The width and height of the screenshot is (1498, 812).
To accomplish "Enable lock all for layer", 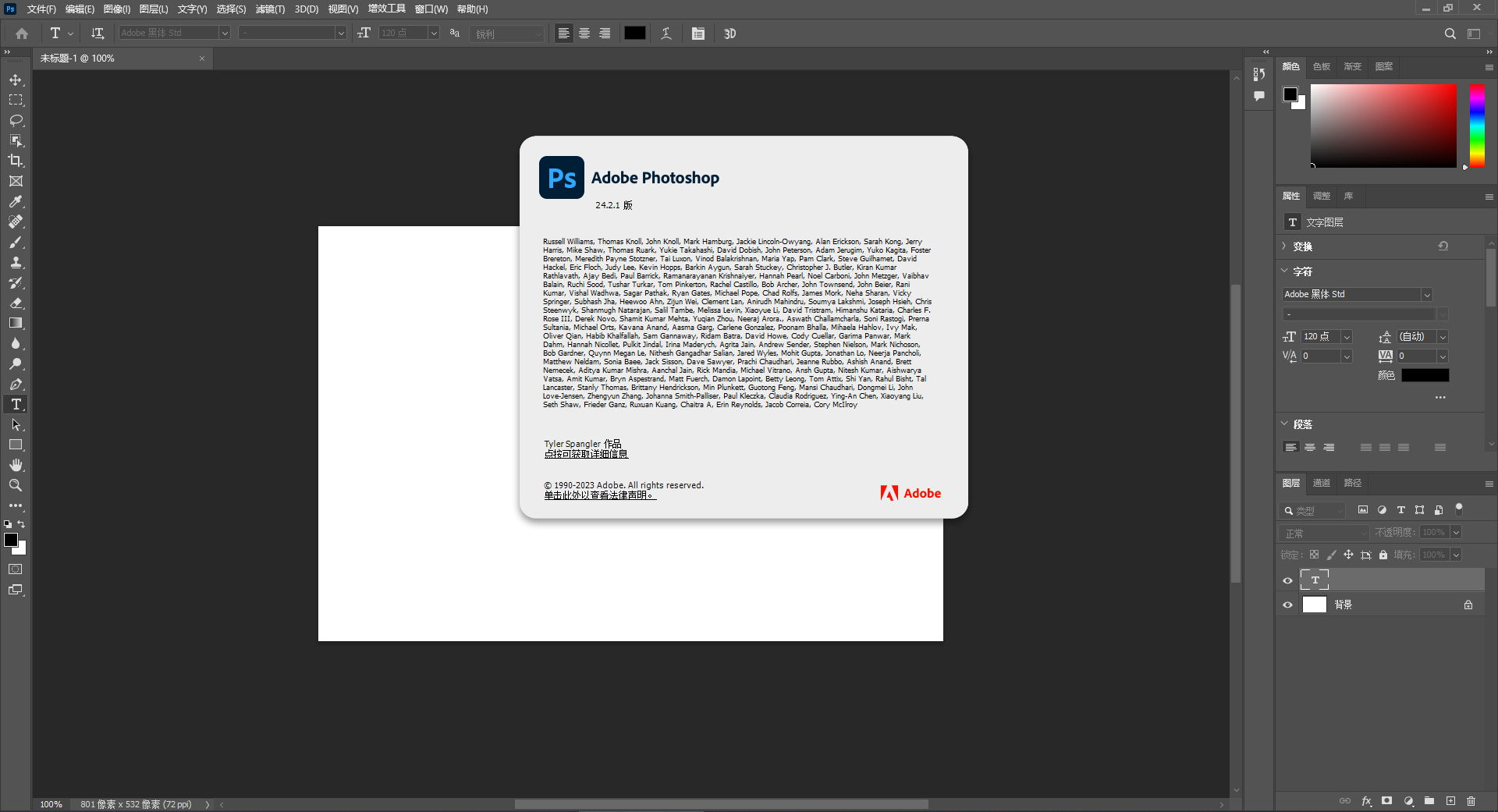I will coord(1383,555).
